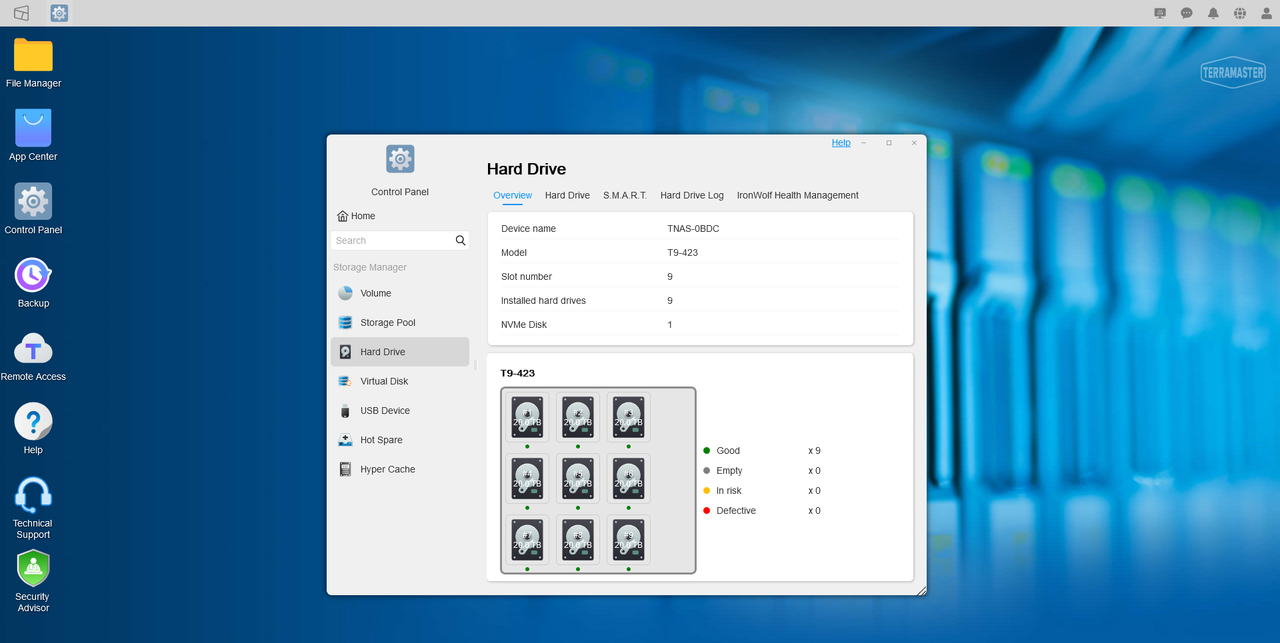The image size is (1280, 643).
Task: Open the Hard Drive Log tab
Action: click(692, 195)
